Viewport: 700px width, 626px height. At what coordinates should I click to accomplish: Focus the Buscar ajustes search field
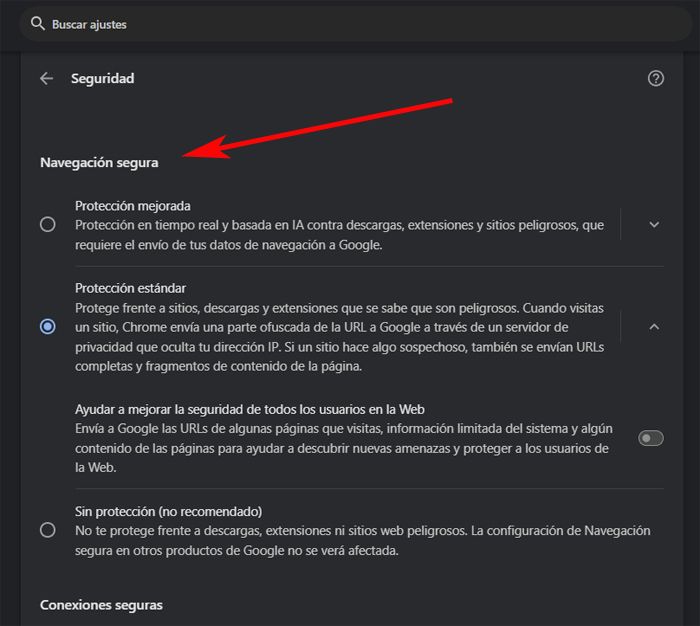pos(355,24)
